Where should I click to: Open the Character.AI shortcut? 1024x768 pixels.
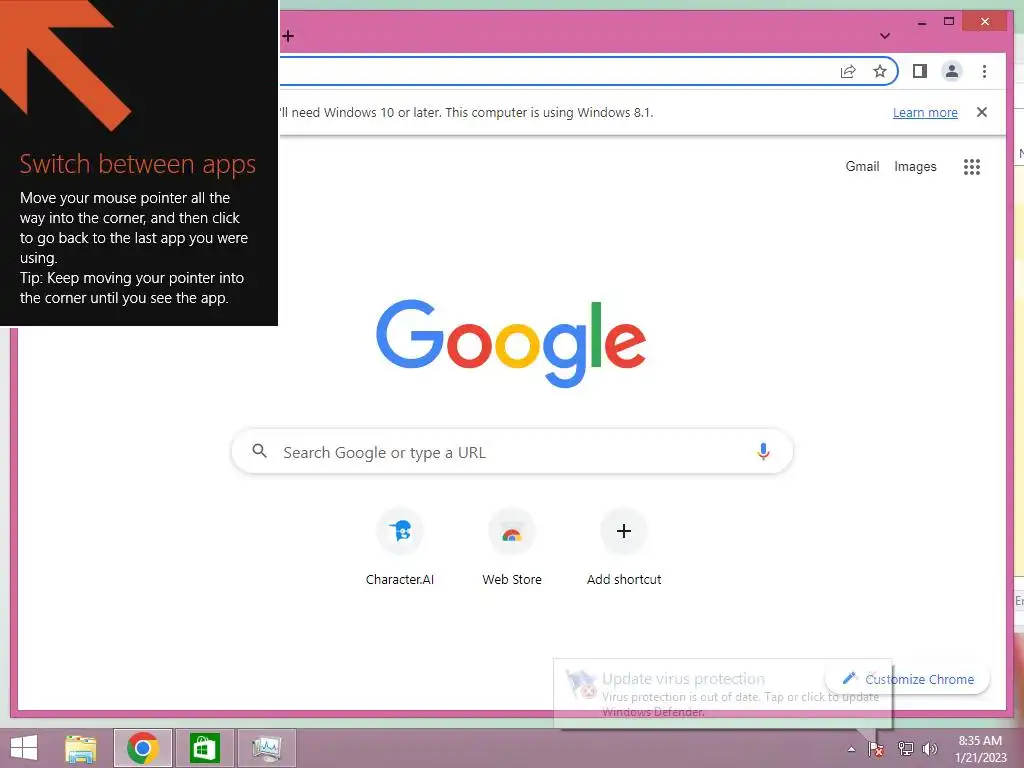click(x=400, y=547)
